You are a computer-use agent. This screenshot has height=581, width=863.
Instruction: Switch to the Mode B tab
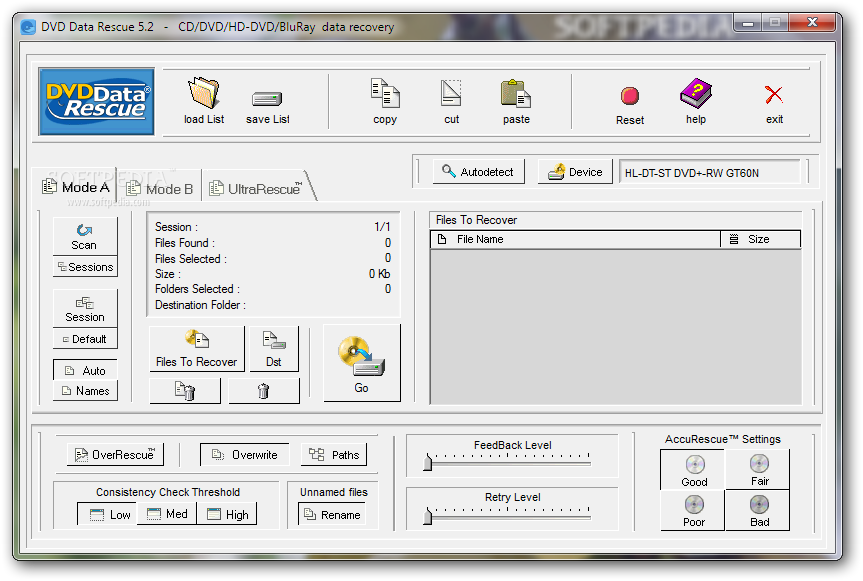point(160,189)
